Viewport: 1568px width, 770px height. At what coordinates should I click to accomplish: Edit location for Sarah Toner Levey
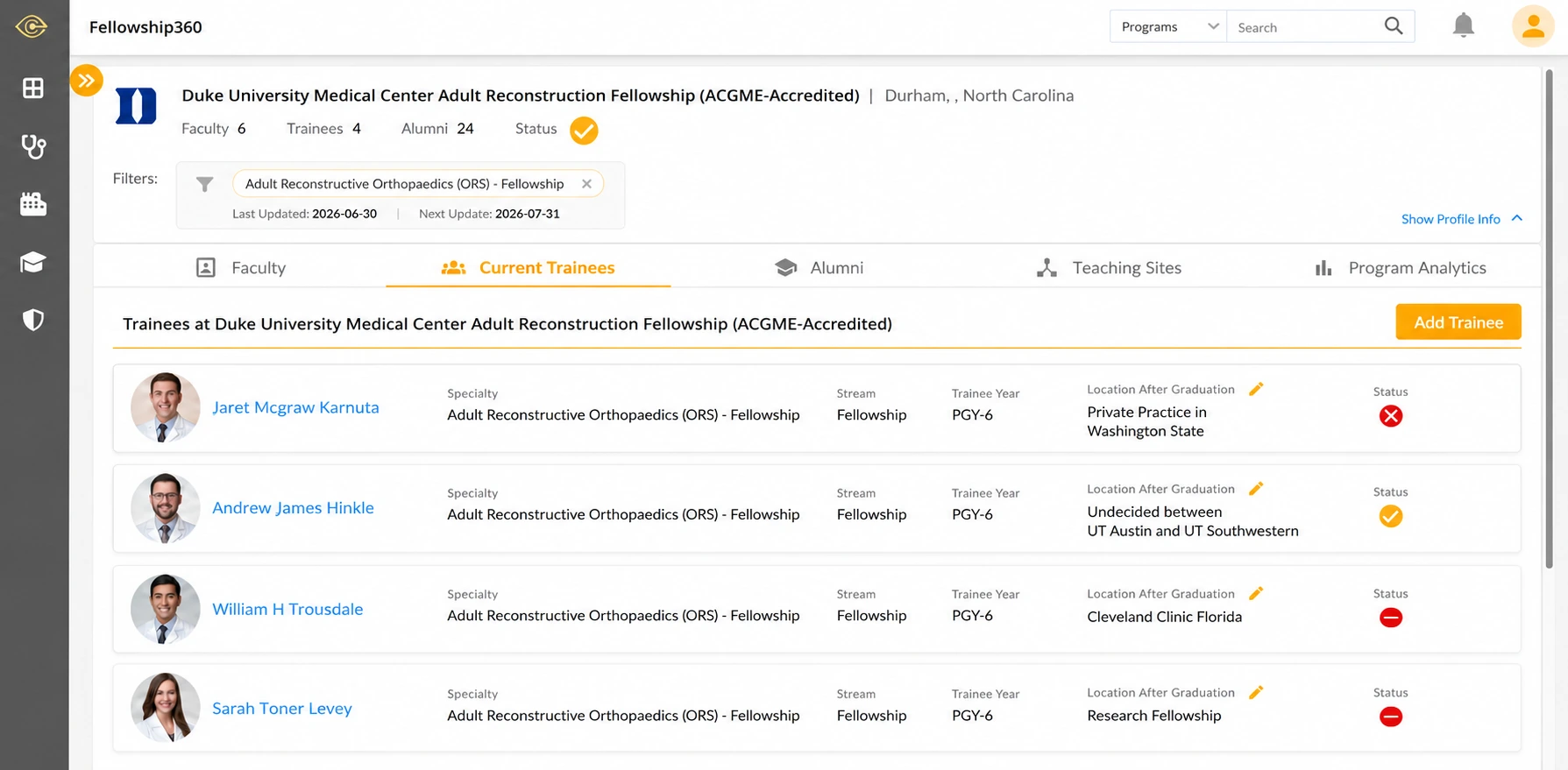pos(1256,693)
